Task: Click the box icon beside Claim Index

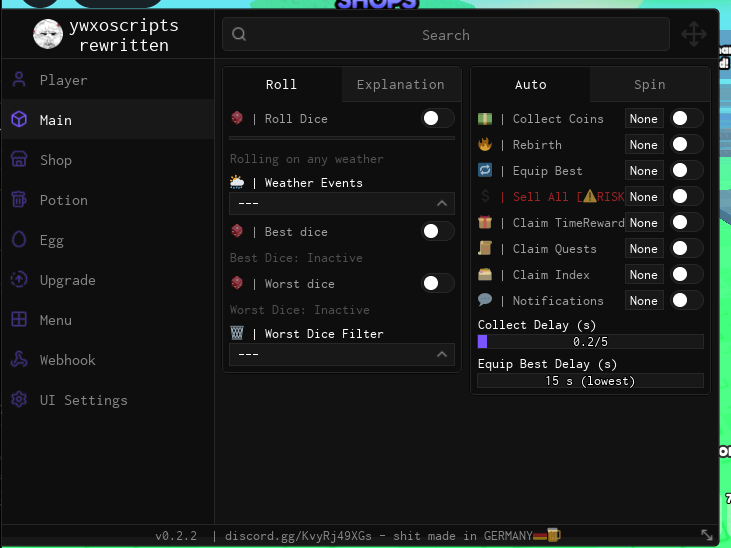Action: (485, 274)
